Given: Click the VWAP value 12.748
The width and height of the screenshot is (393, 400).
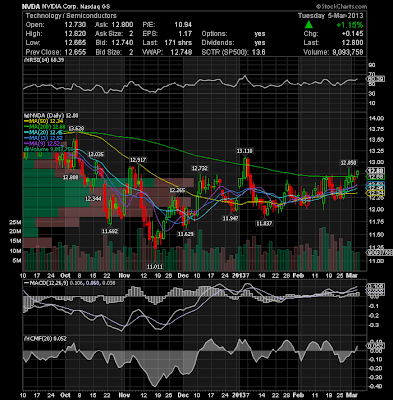Looking at the screenshot, I should coord(181,52).
